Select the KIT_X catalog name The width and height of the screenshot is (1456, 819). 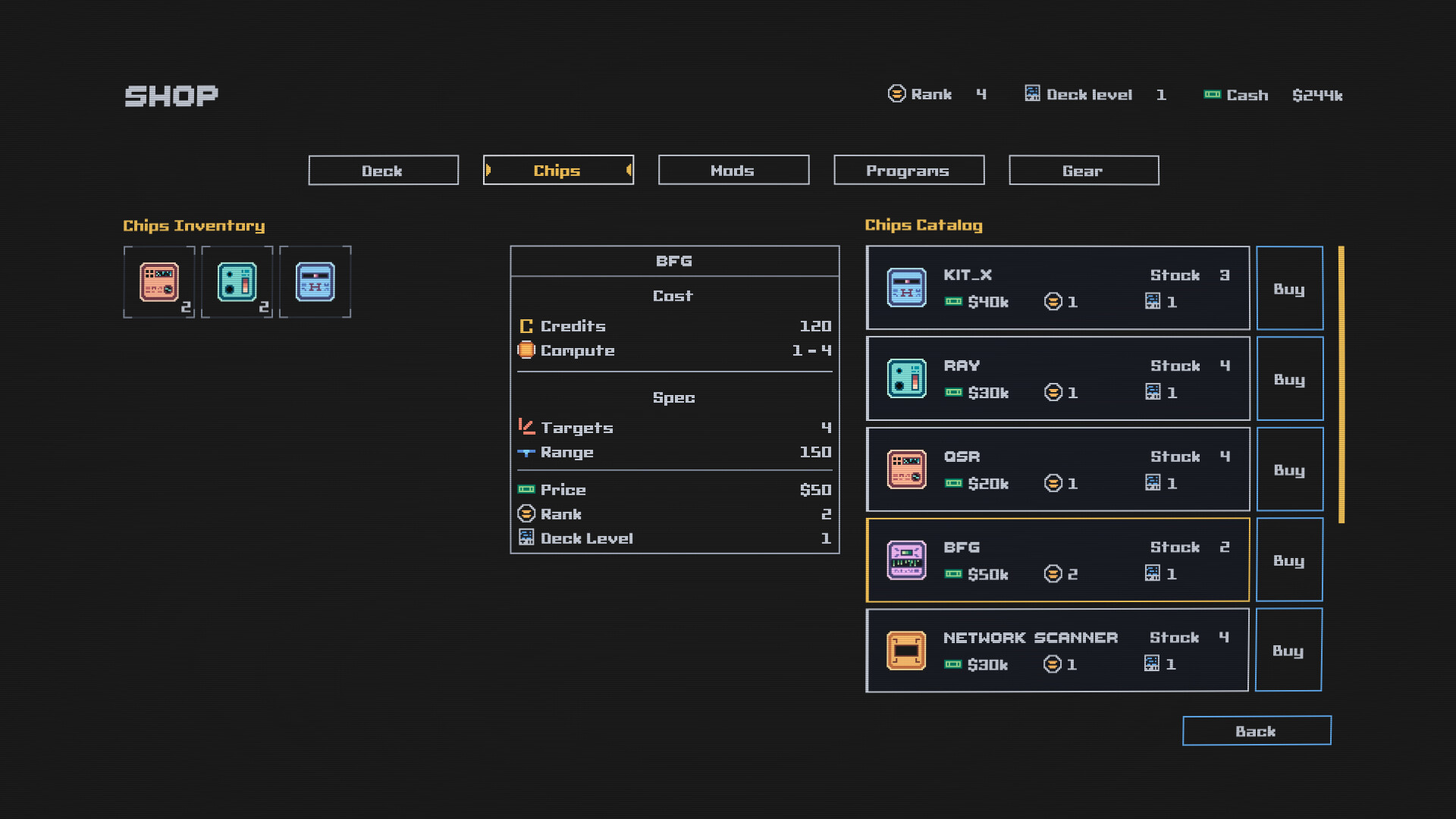tap(968, 275)
